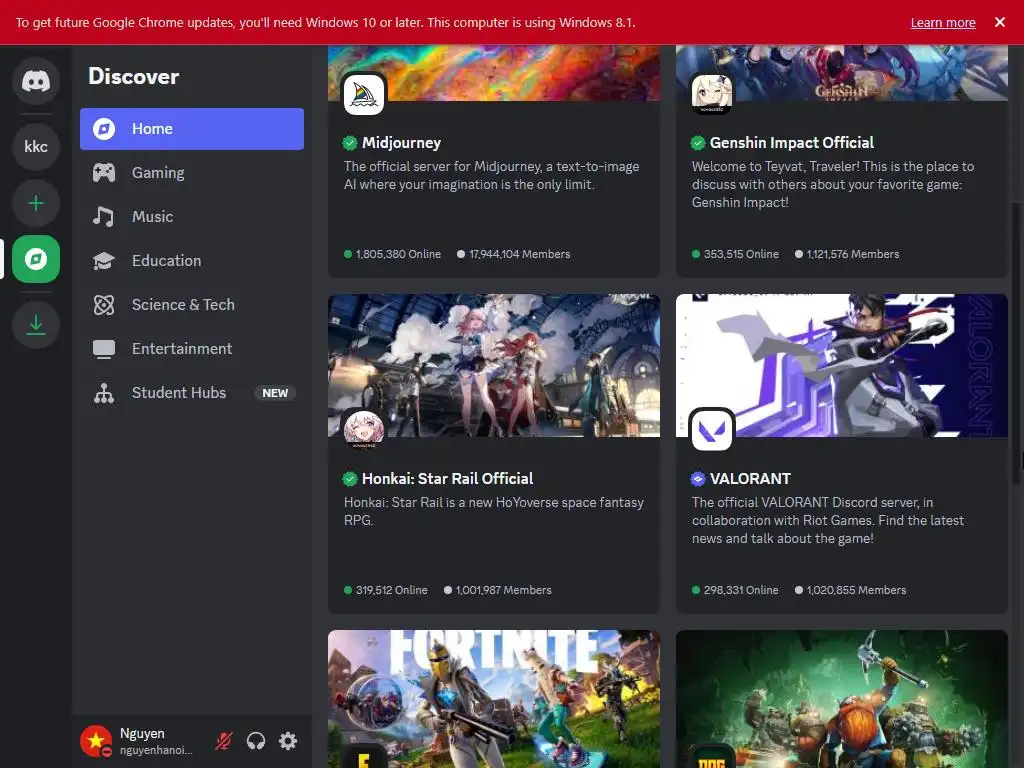Click the server list vertical scrollbar
Image resolution: width=1024 pixels, height=768 pixels.
pos(1016,343)
